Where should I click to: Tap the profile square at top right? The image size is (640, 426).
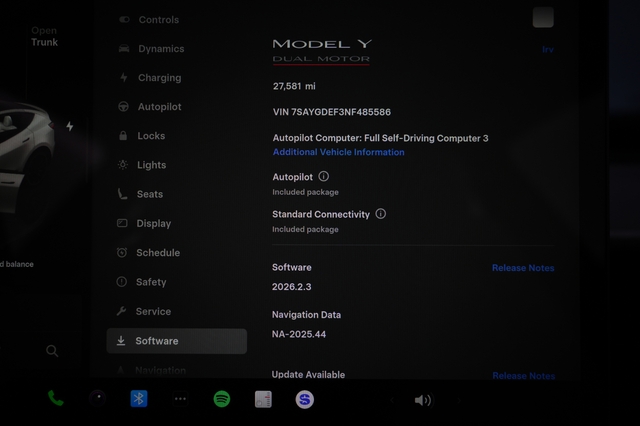click(543, 18)
